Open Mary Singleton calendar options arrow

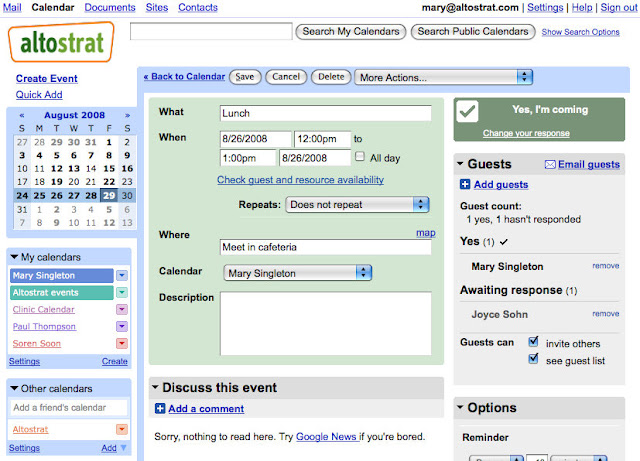click(x=122, y=276)
